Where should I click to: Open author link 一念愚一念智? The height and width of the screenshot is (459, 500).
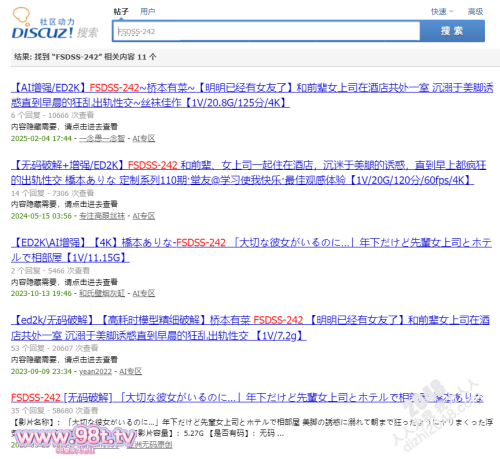click(x=102, y=138)
